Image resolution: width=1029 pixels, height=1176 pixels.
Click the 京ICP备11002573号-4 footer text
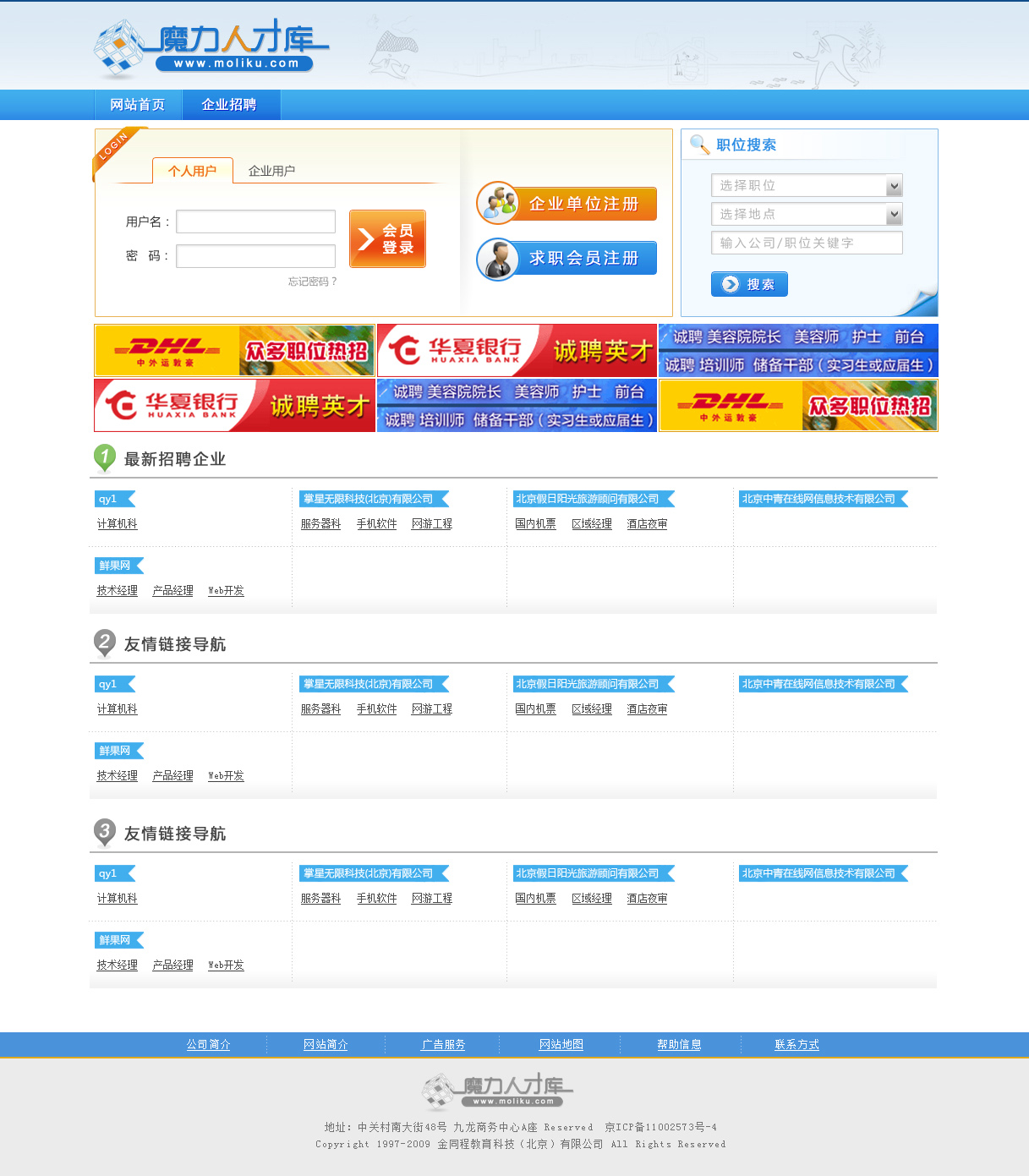point(661,1127)
